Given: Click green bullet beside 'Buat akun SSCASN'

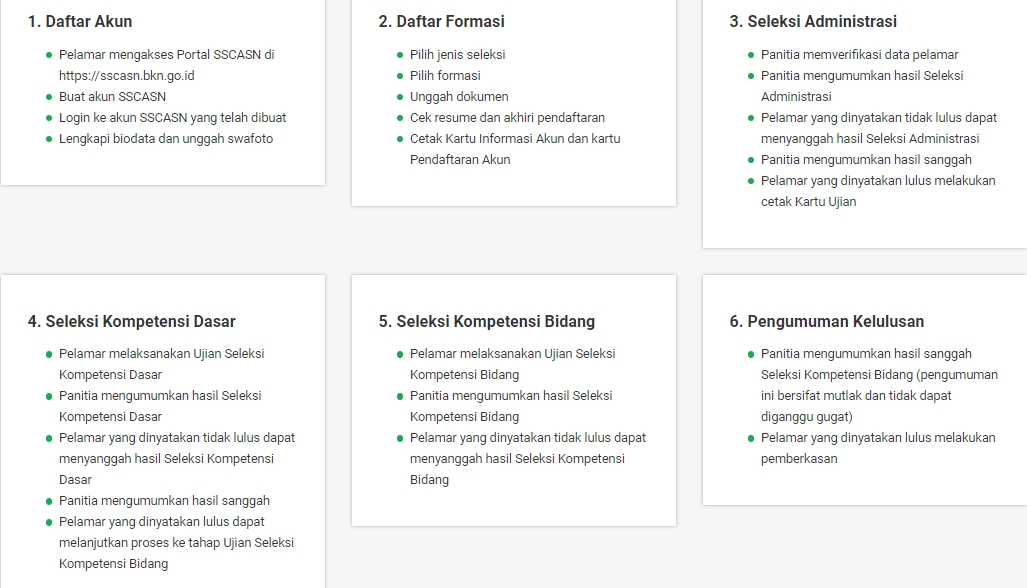Looking at the screenshot, I should pos(48,97).
